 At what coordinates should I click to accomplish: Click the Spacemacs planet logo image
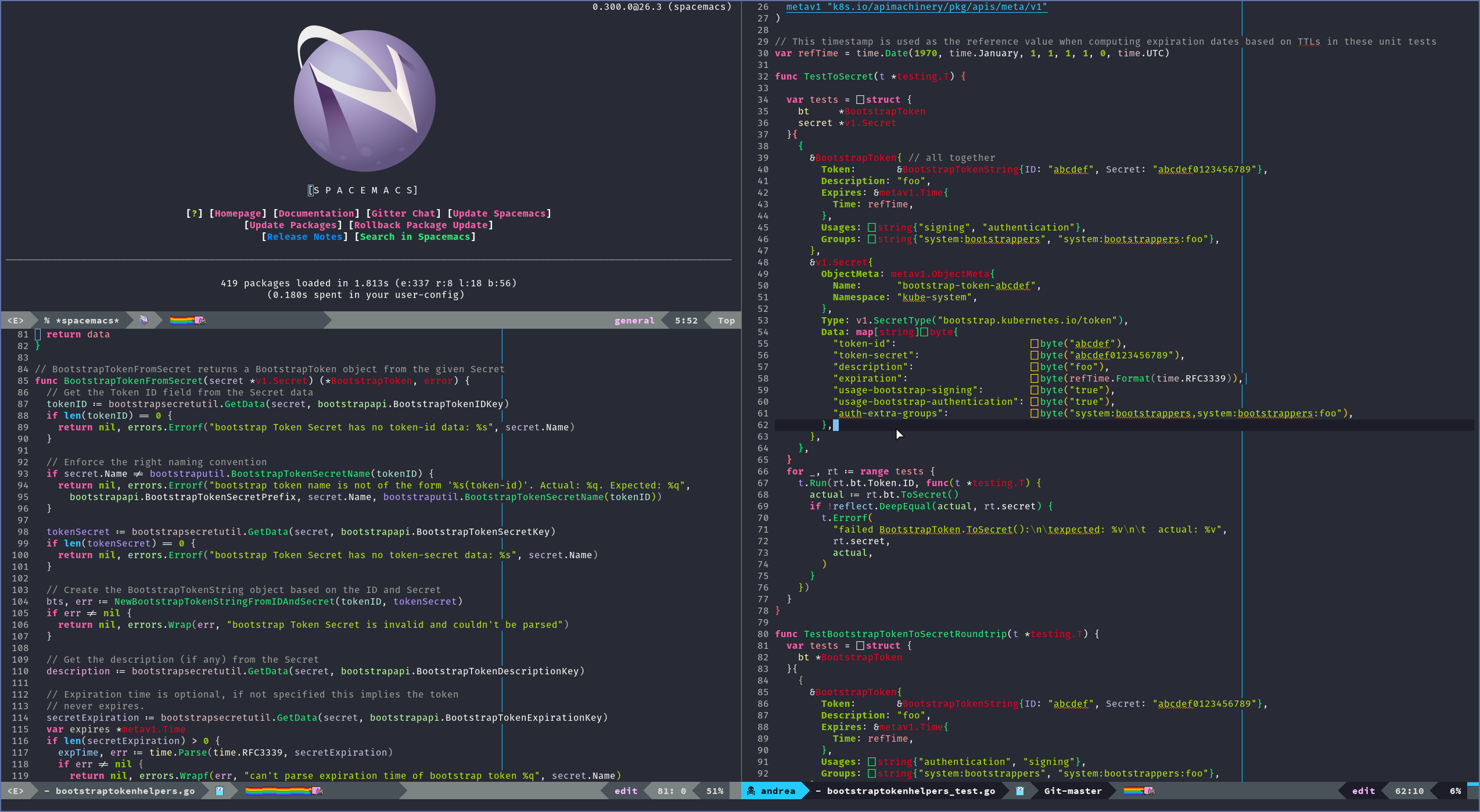[x=365, y=99]
